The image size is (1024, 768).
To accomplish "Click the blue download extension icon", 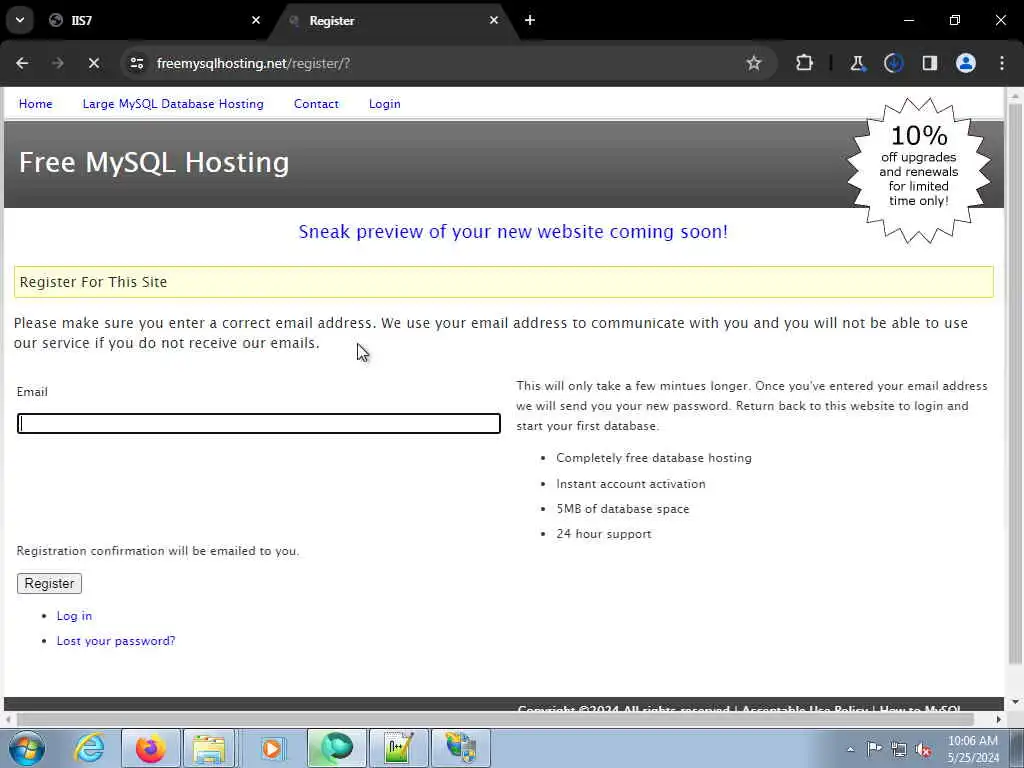I will coord(893,63).
